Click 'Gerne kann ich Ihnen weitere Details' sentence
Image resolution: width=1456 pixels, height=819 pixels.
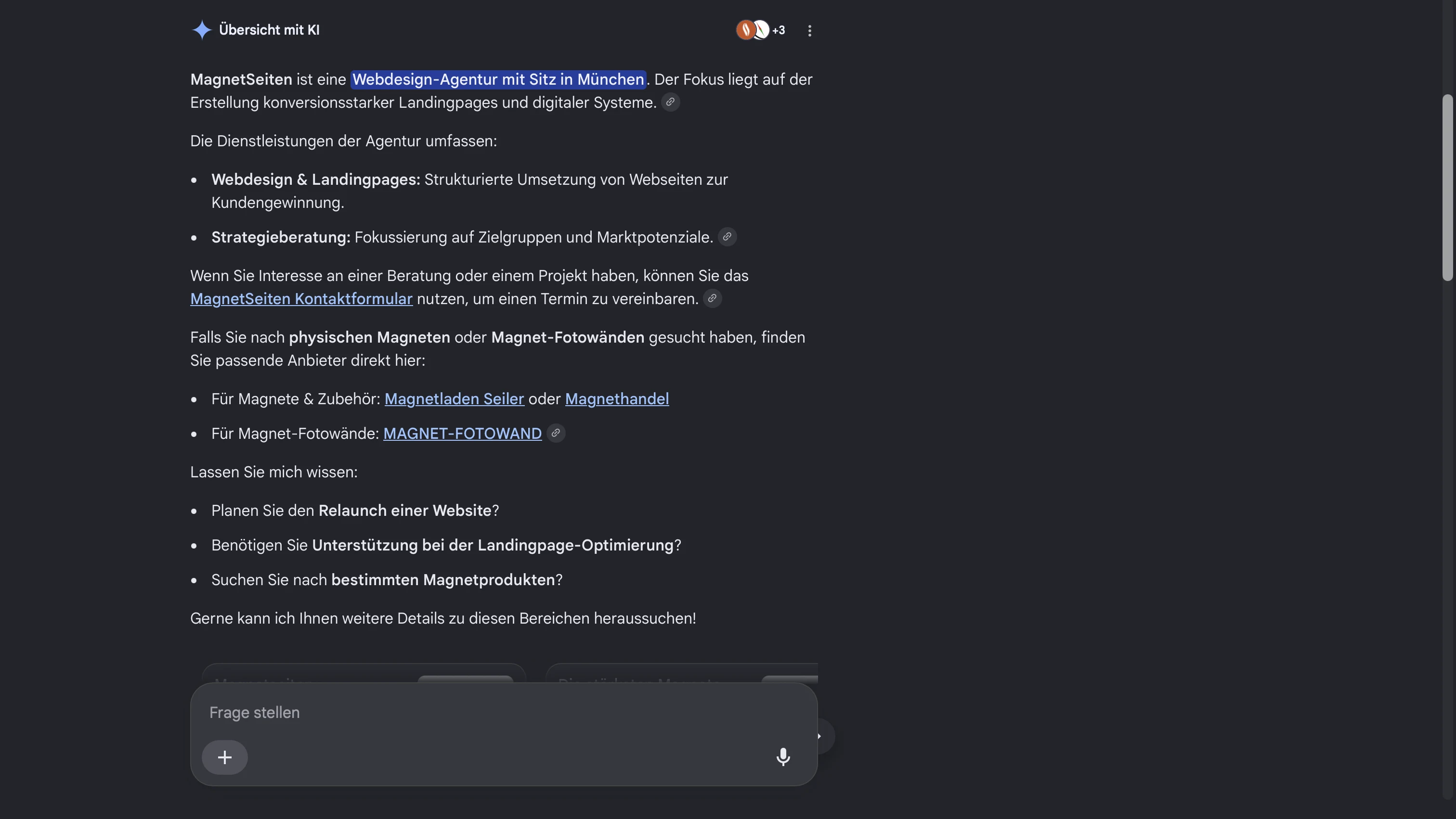pos(443,618)
